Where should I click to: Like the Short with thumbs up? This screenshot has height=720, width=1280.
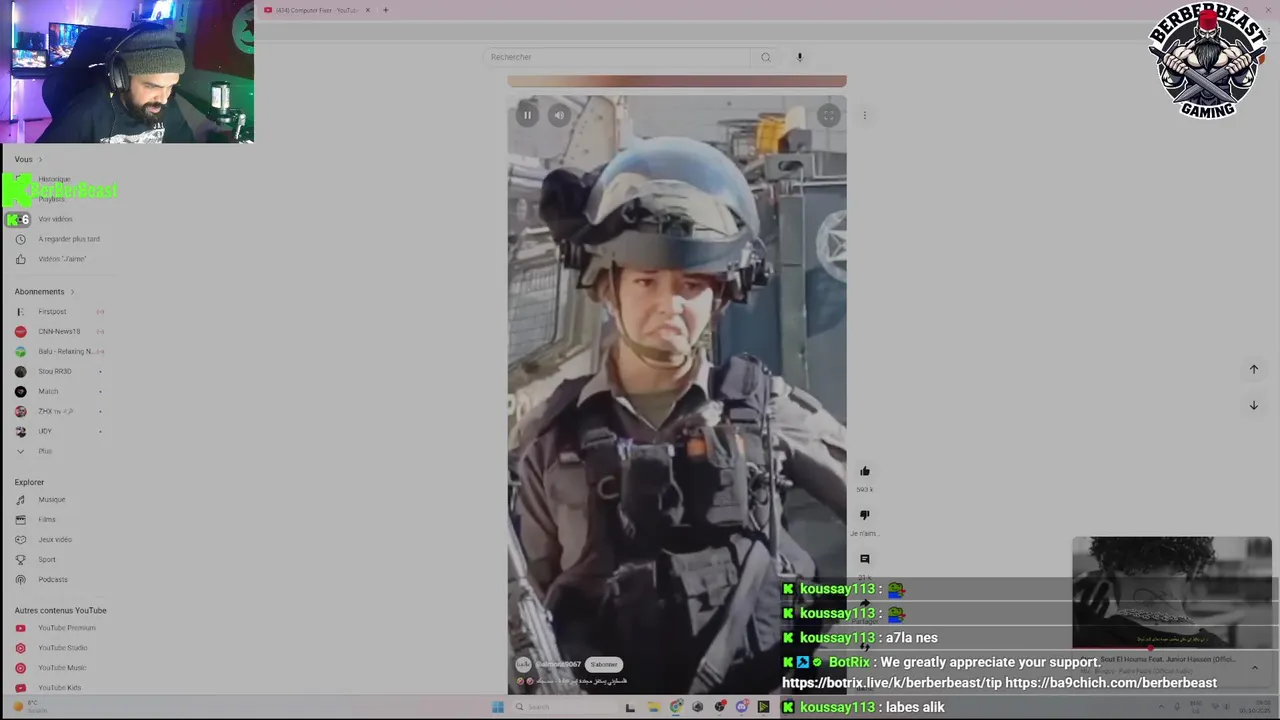865,471
